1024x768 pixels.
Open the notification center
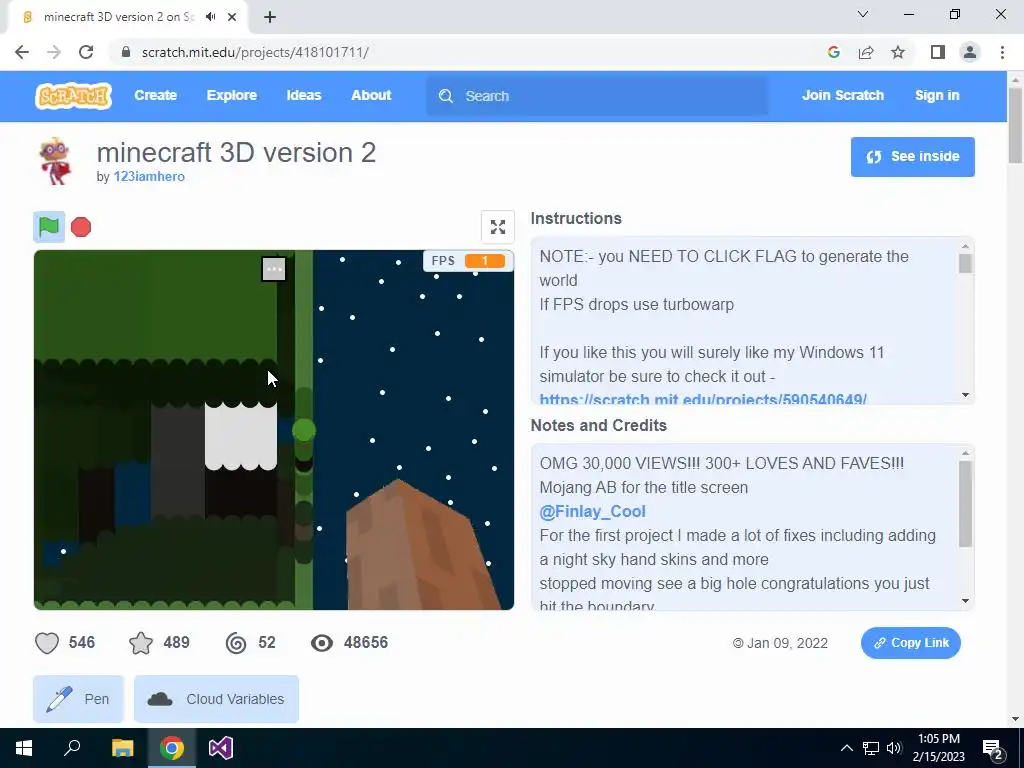pos(993,749)
